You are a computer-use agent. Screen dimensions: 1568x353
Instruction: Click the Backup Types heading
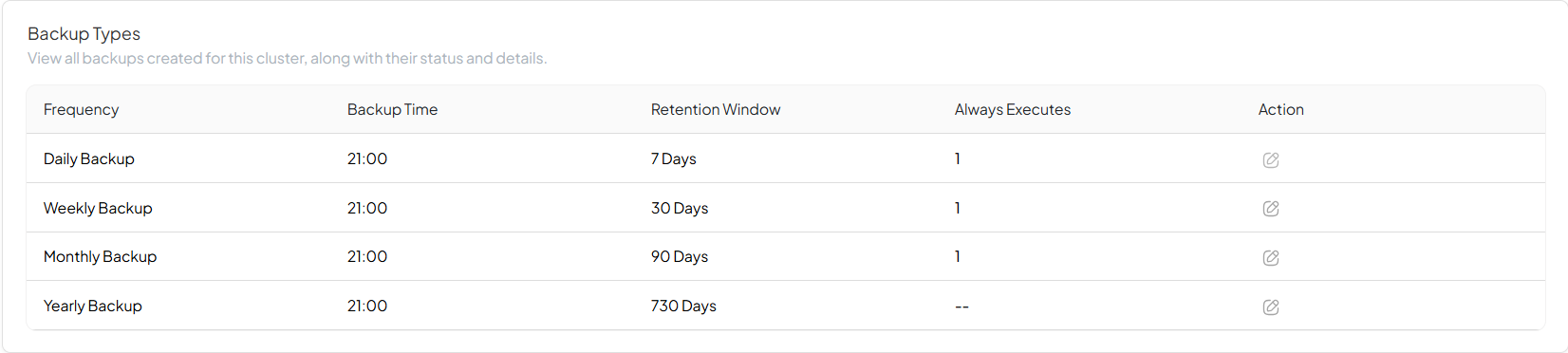[x=84, y=33]
